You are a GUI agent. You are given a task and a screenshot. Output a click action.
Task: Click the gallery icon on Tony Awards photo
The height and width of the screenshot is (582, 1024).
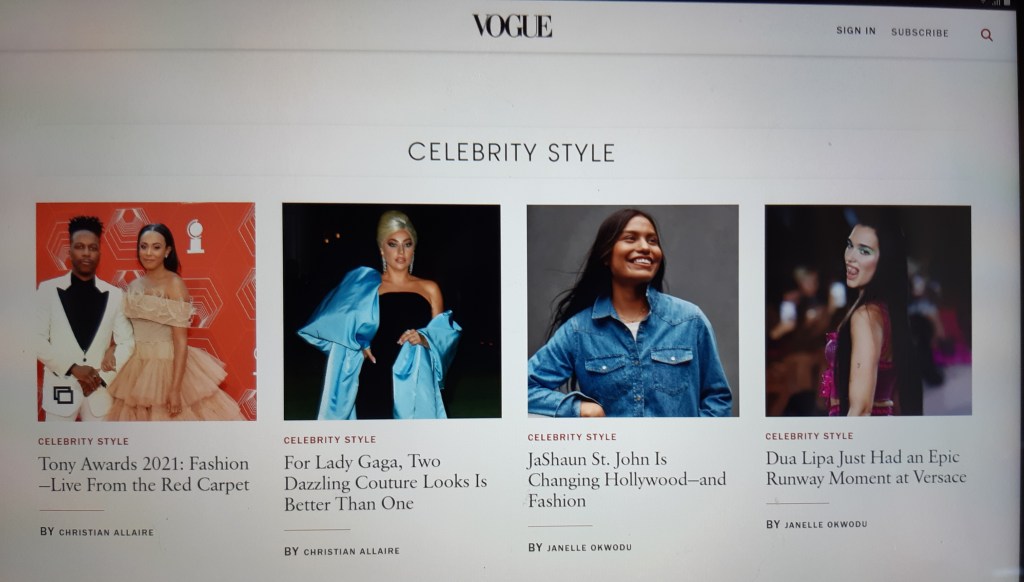(63, 395)
